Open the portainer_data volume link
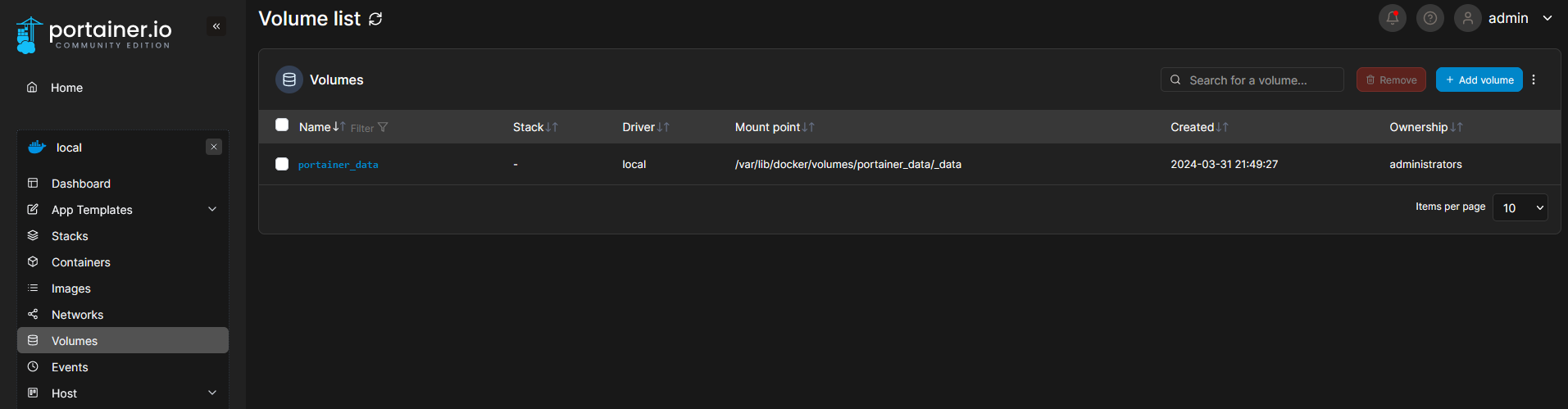 point(339,165)
